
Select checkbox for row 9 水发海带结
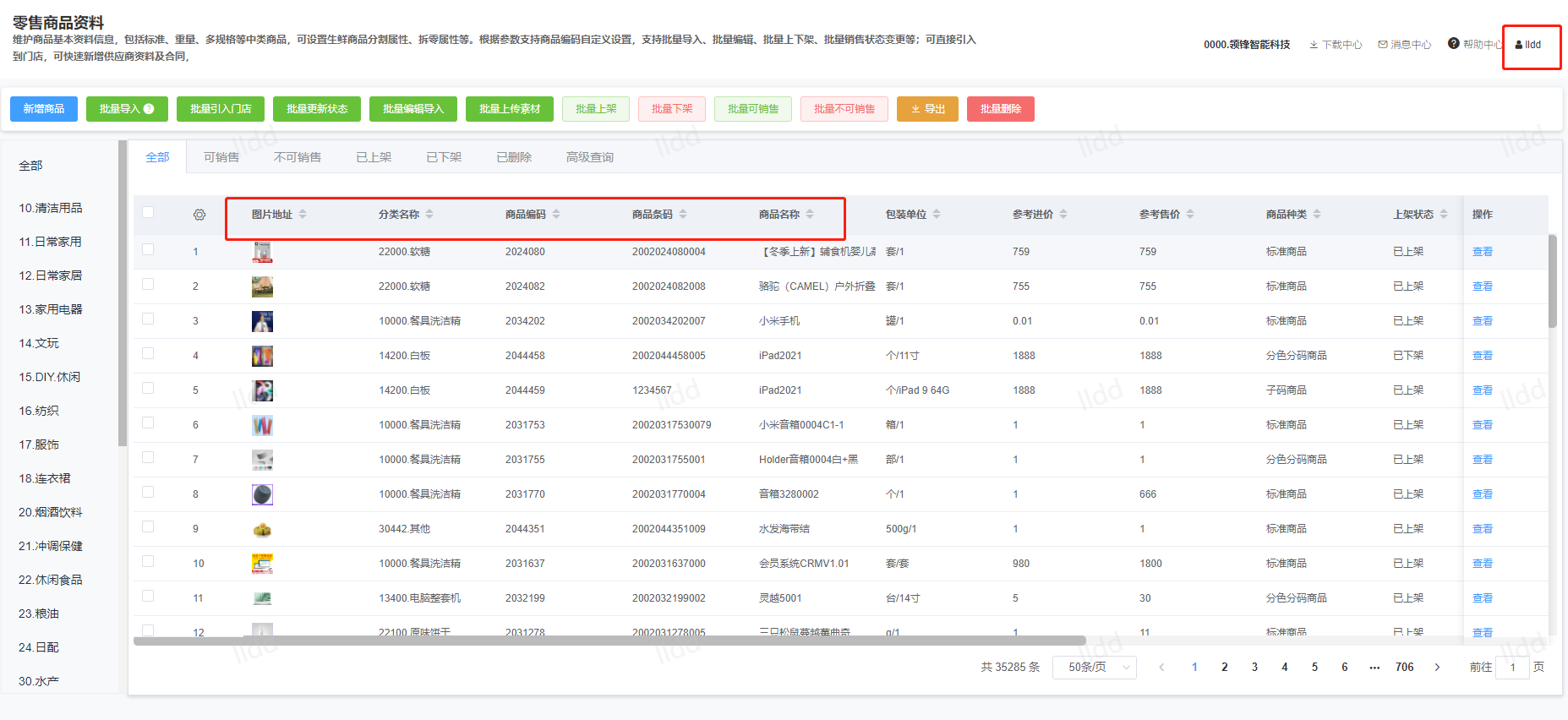click(x=148, y=527)
